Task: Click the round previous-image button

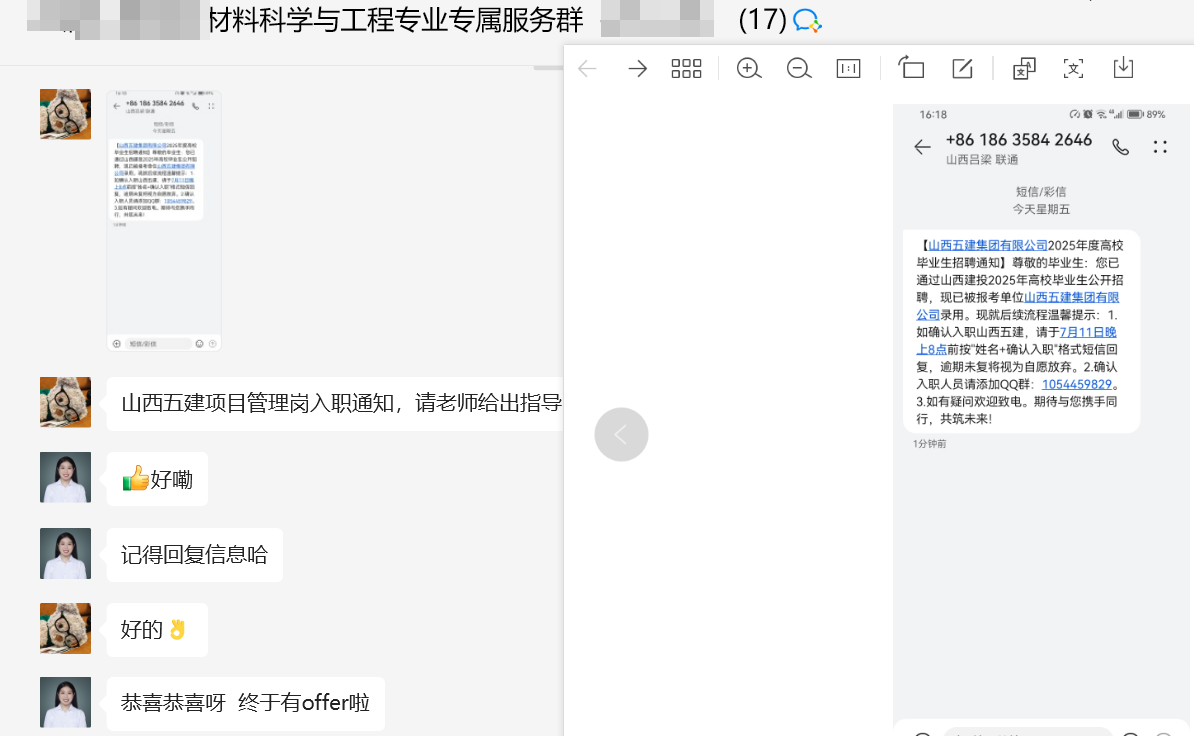Action: (621, 435)
